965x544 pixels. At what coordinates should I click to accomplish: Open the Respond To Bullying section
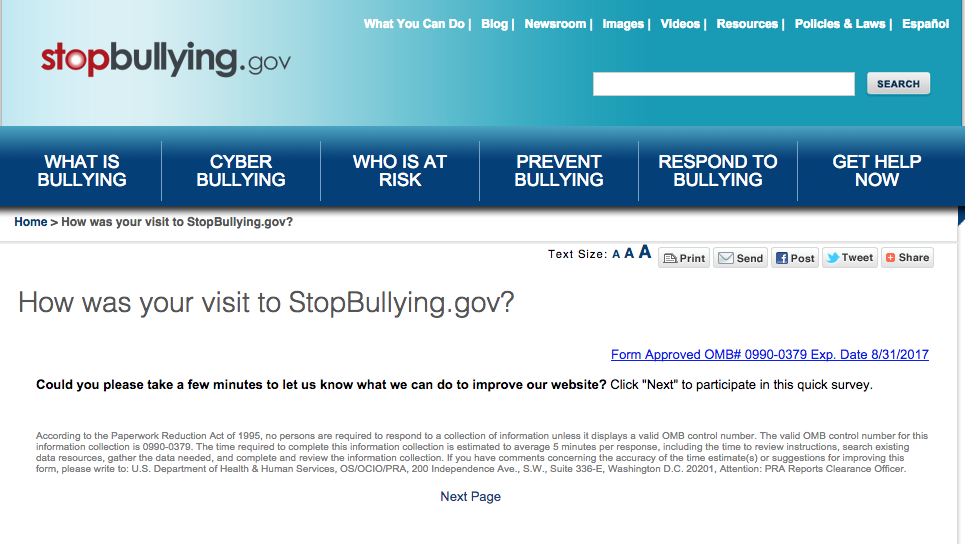point(718,170)
